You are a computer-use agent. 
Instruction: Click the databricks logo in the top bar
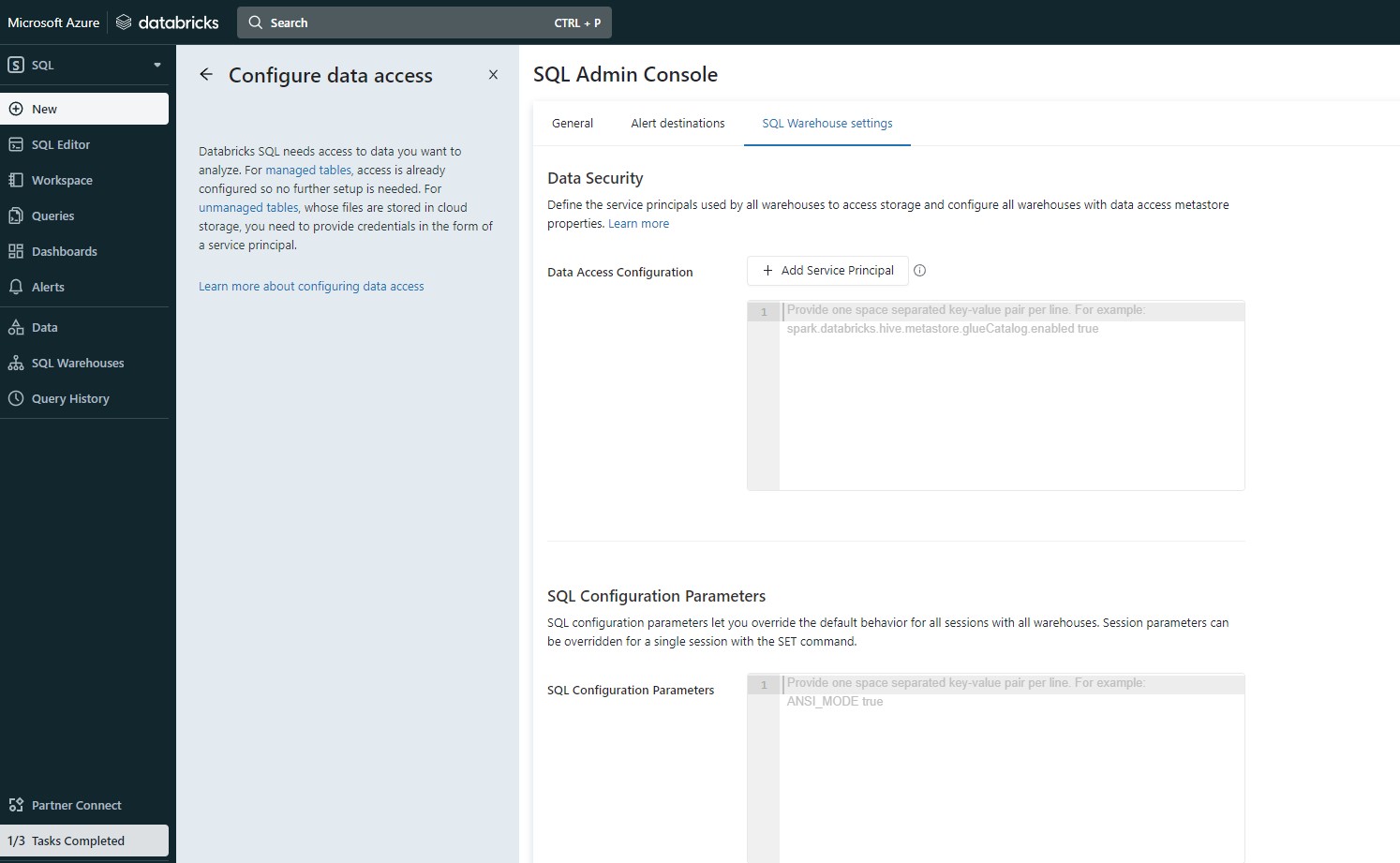tap(167, 22)
